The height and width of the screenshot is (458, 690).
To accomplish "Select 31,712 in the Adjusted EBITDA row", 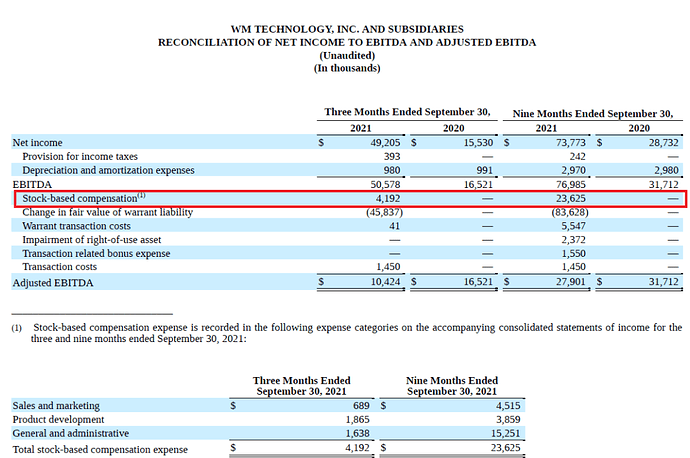I will [x=664, y=282].
